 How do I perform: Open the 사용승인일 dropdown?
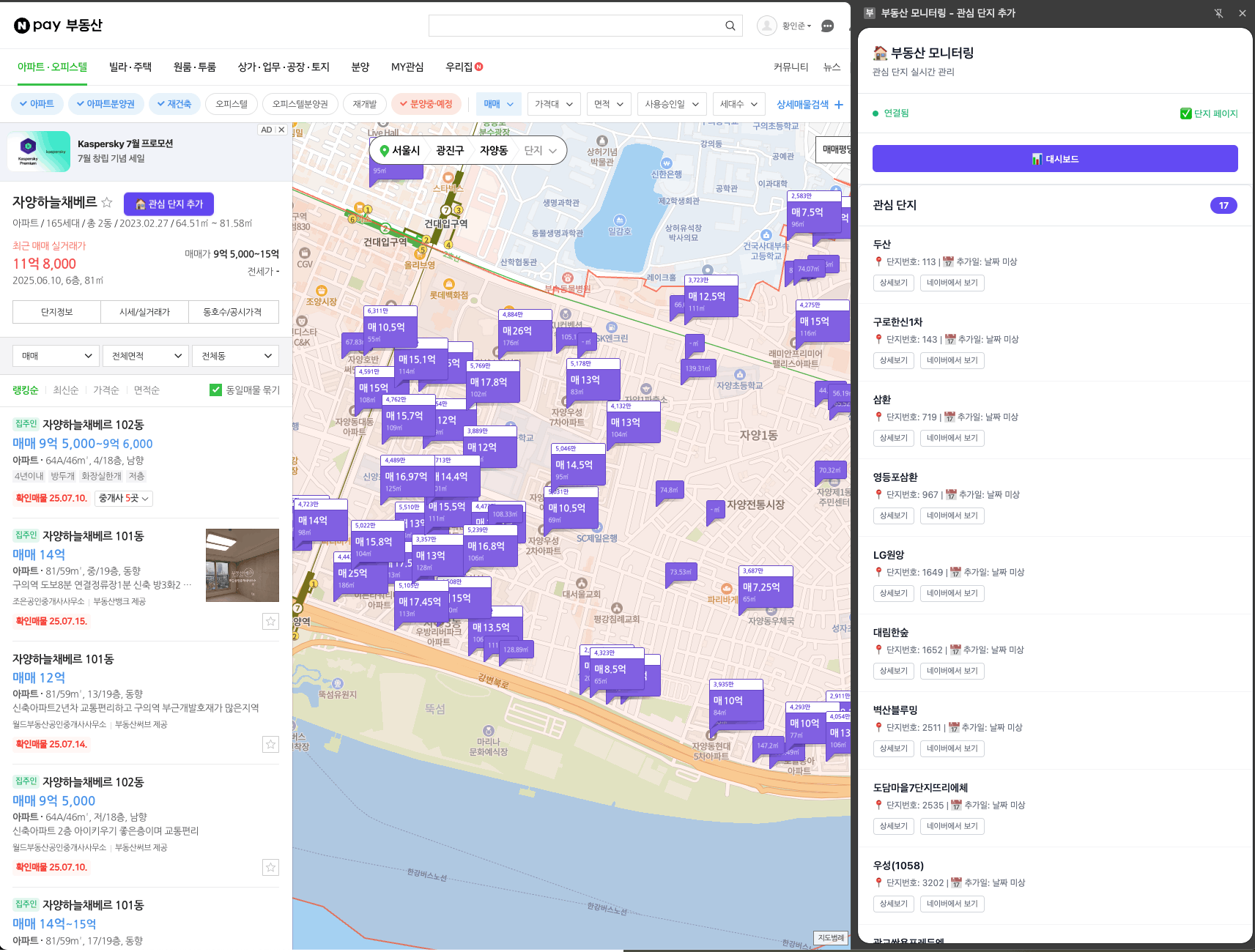pyautogui.click(x=672, y=104)
